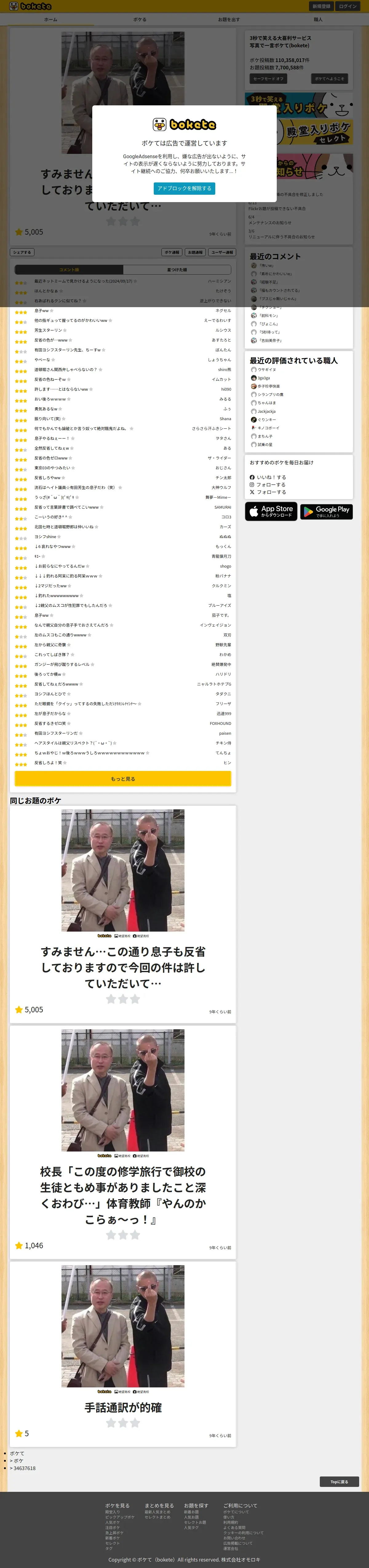Click the avatar of craftsman 歩子珍亭快楽
The height and width of the screenshot is (1568, 369).
coord(254,386)
